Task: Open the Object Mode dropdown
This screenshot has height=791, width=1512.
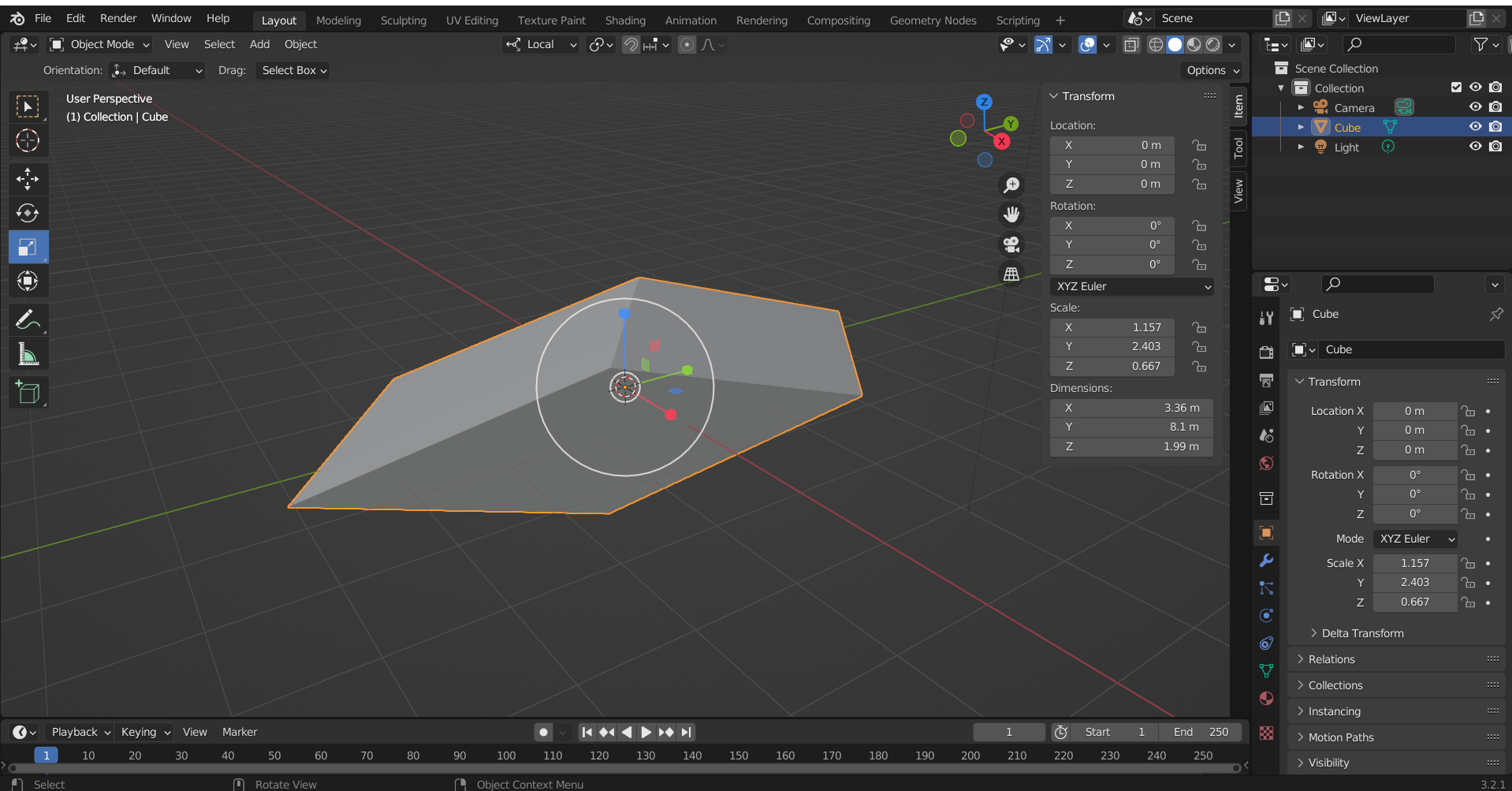Action: pos(99,45)
